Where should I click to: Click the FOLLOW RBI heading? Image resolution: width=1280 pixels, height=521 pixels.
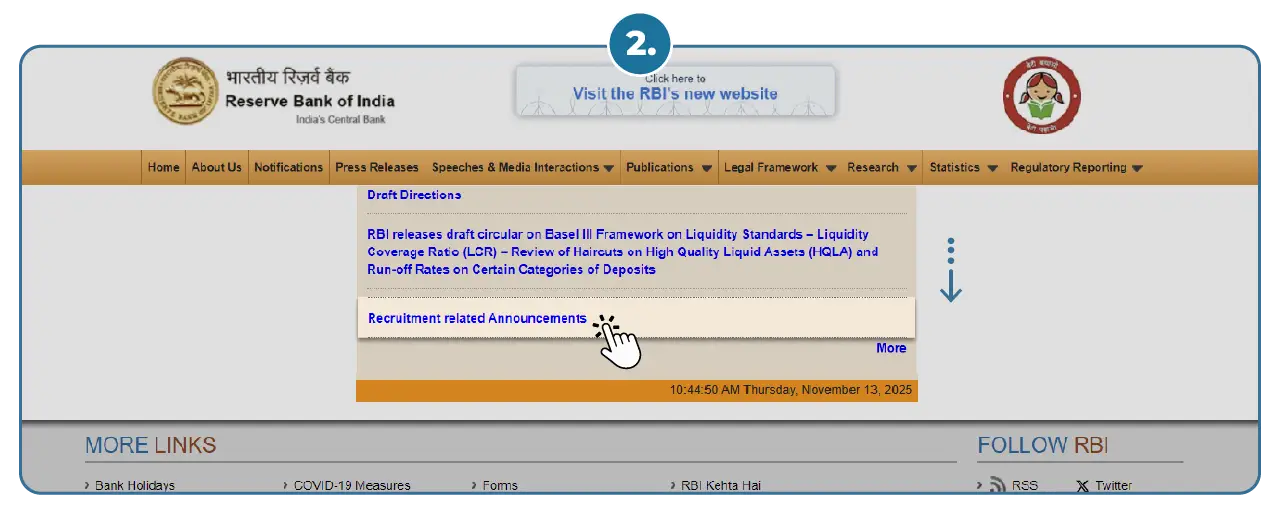pyautogui.click(x=1043, y=446)
